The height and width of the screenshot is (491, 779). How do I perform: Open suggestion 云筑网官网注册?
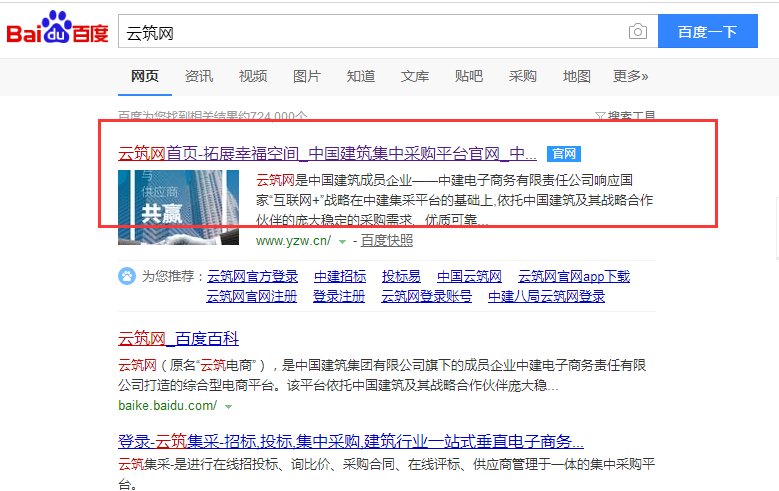point(251,296)
